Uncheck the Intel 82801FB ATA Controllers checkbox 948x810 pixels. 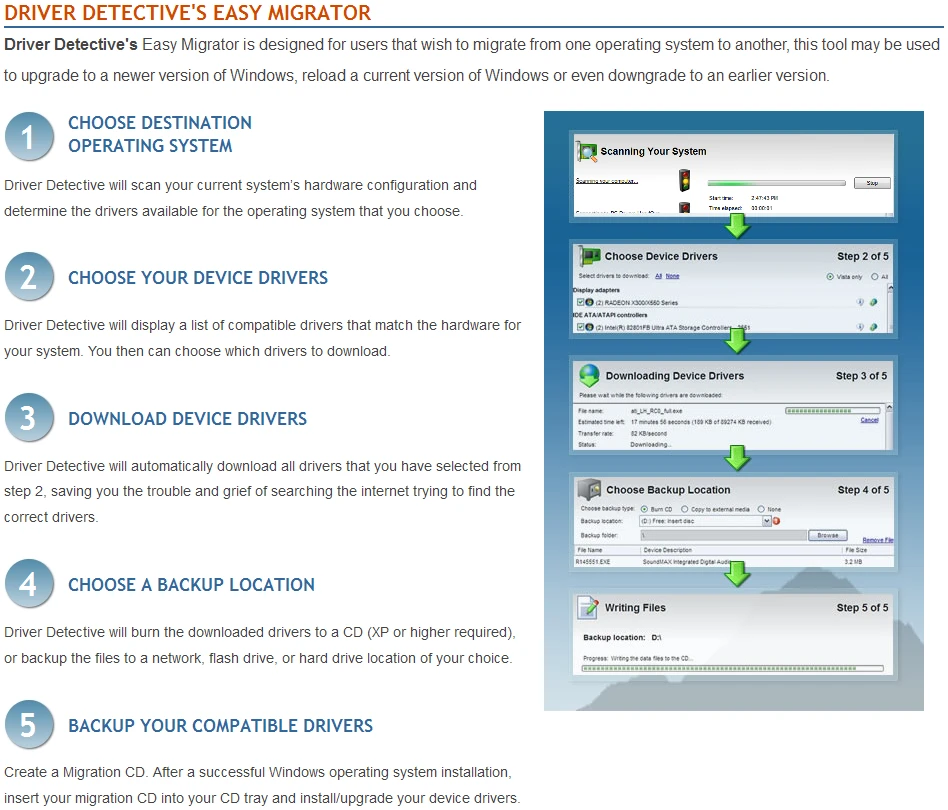click(x=580, y=327)
